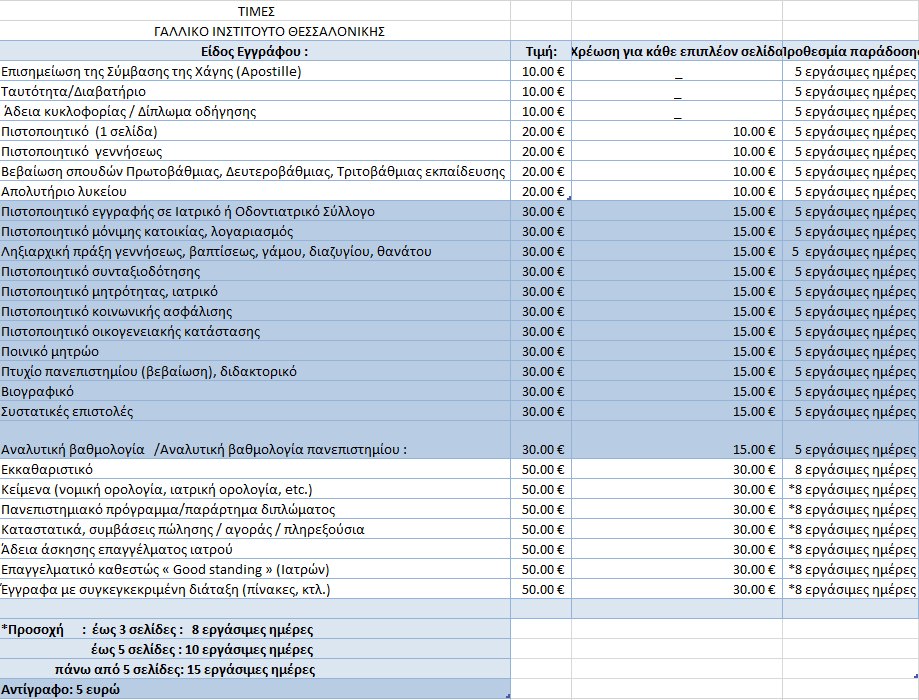Select the 30.00 € price for 'Ποινικό μητρώο'
This screenshot has height=700, width=919.
(543, 351)
